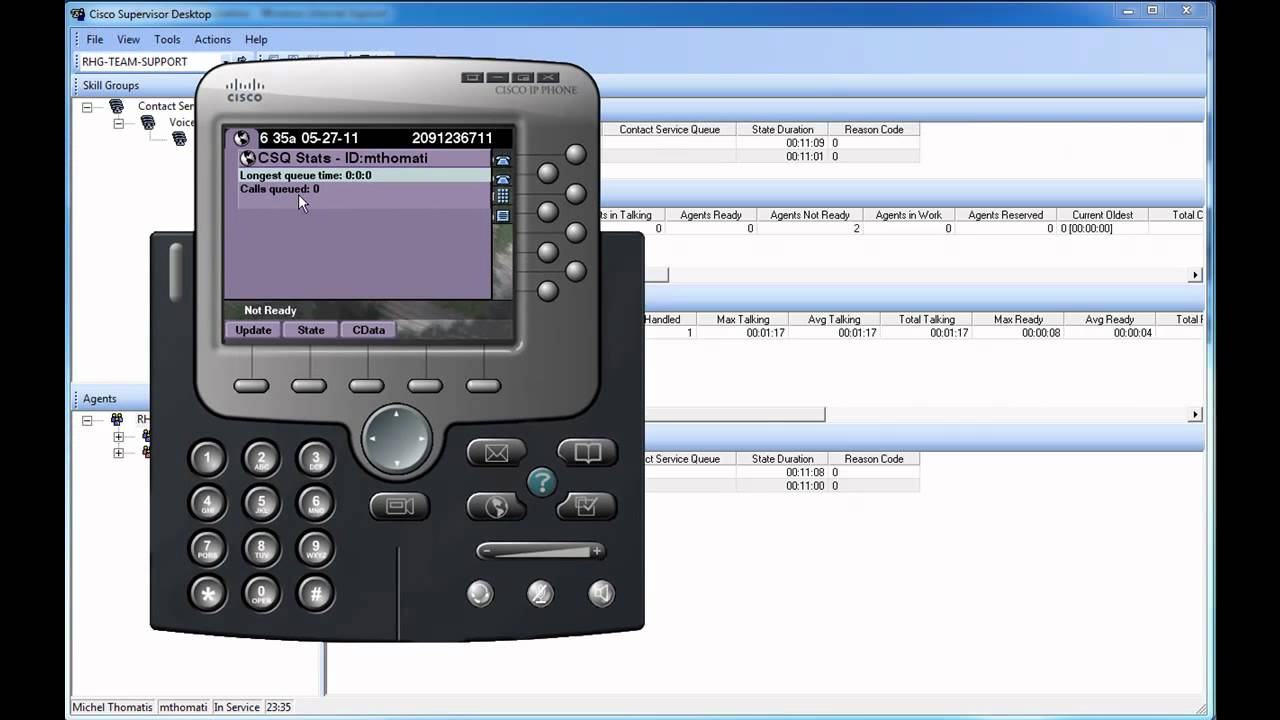Click In Service status bar entry

point(237,707)
